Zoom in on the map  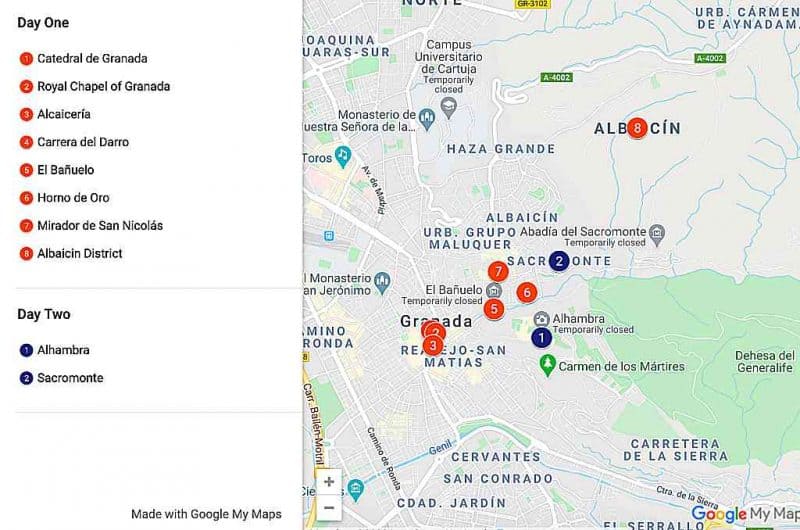[328, 481]
